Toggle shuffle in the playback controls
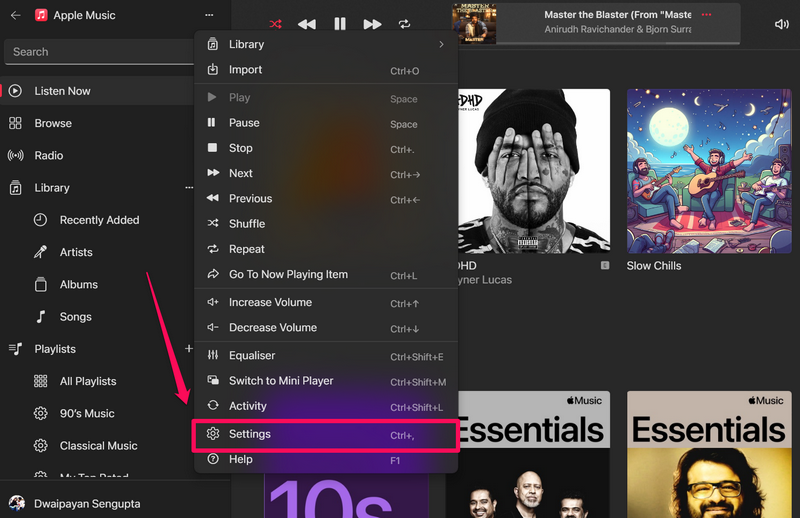800x518 pixels. click(275, 24)
